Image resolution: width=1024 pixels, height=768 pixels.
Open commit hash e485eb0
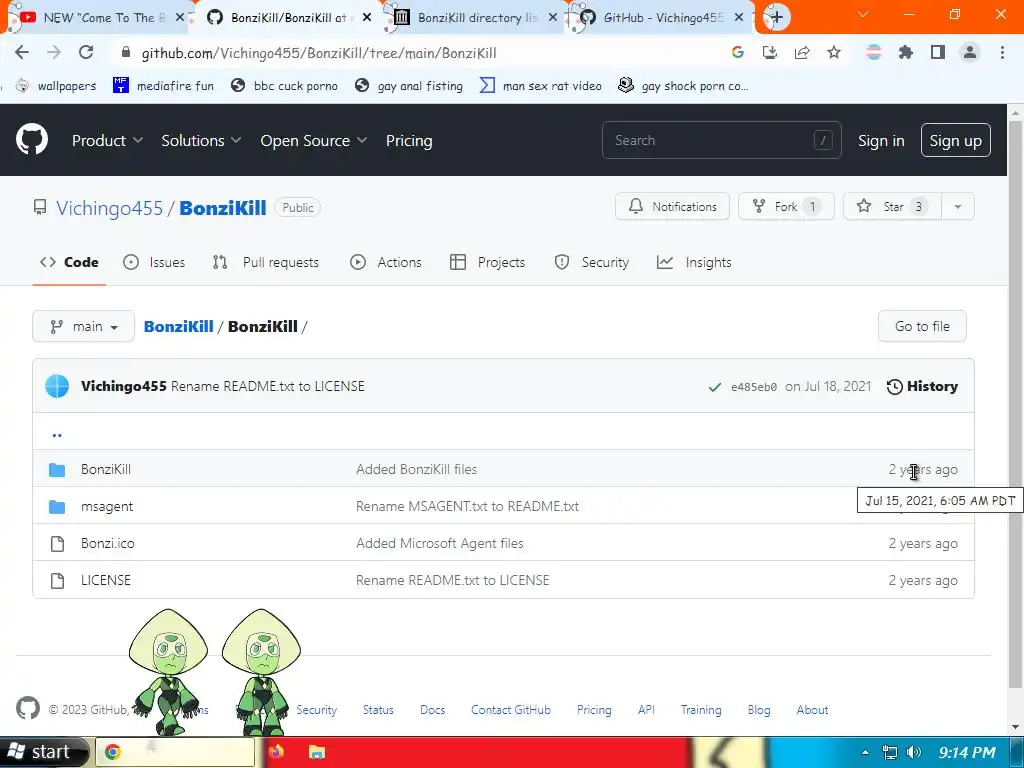tap(754, 387)
